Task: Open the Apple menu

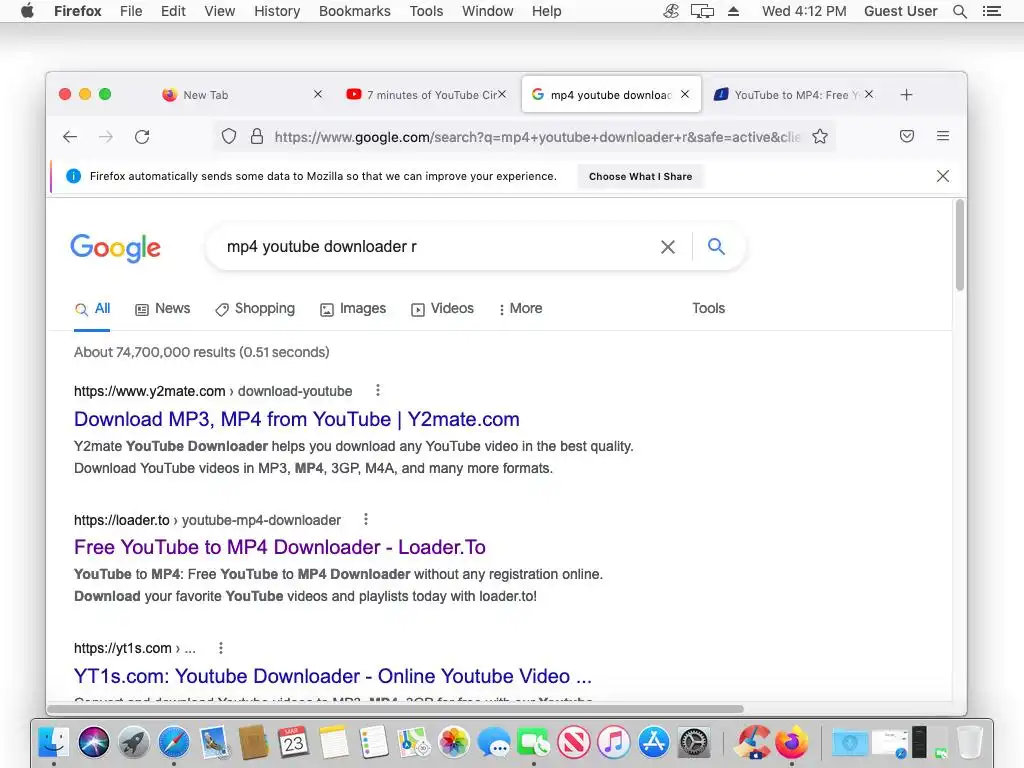Action: (27, 11)
